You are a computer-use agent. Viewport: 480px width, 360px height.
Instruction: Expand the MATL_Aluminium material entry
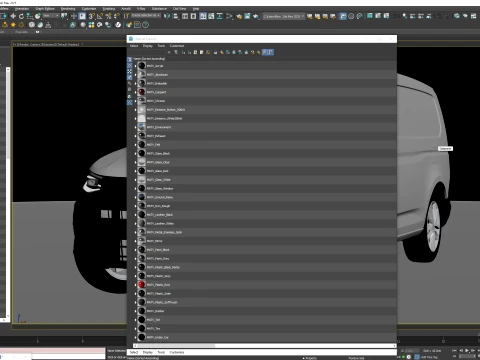[x=136, y=75]
